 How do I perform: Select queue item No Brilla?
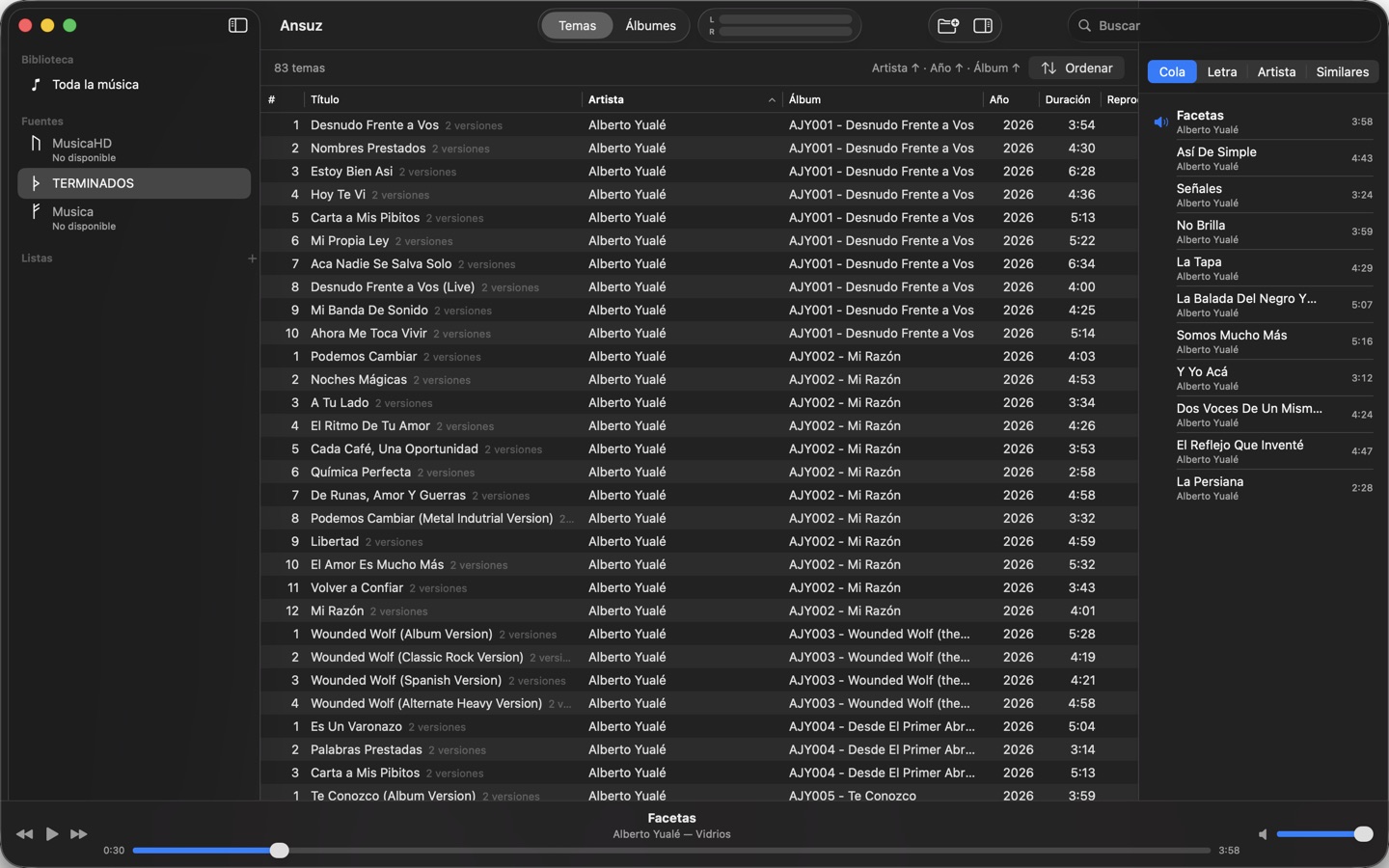(x=1265, y=231)
